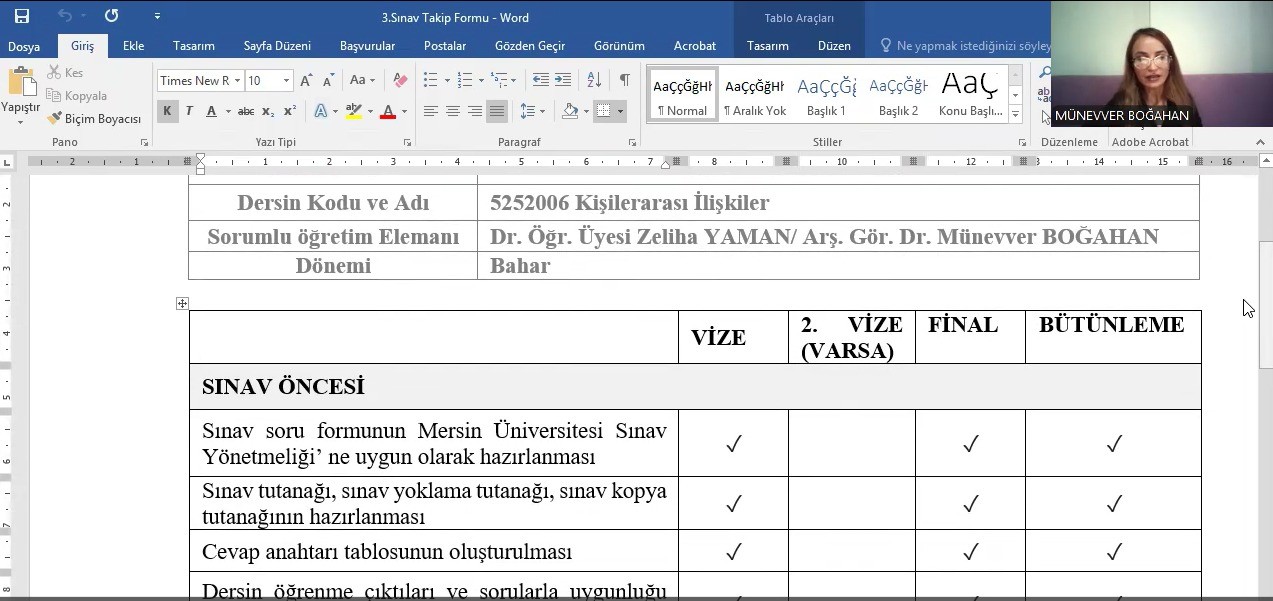The height and width of the screenshot is (601, 1273).
Task: Click the A-Z sort icon
Action: [x=593, y=79]
